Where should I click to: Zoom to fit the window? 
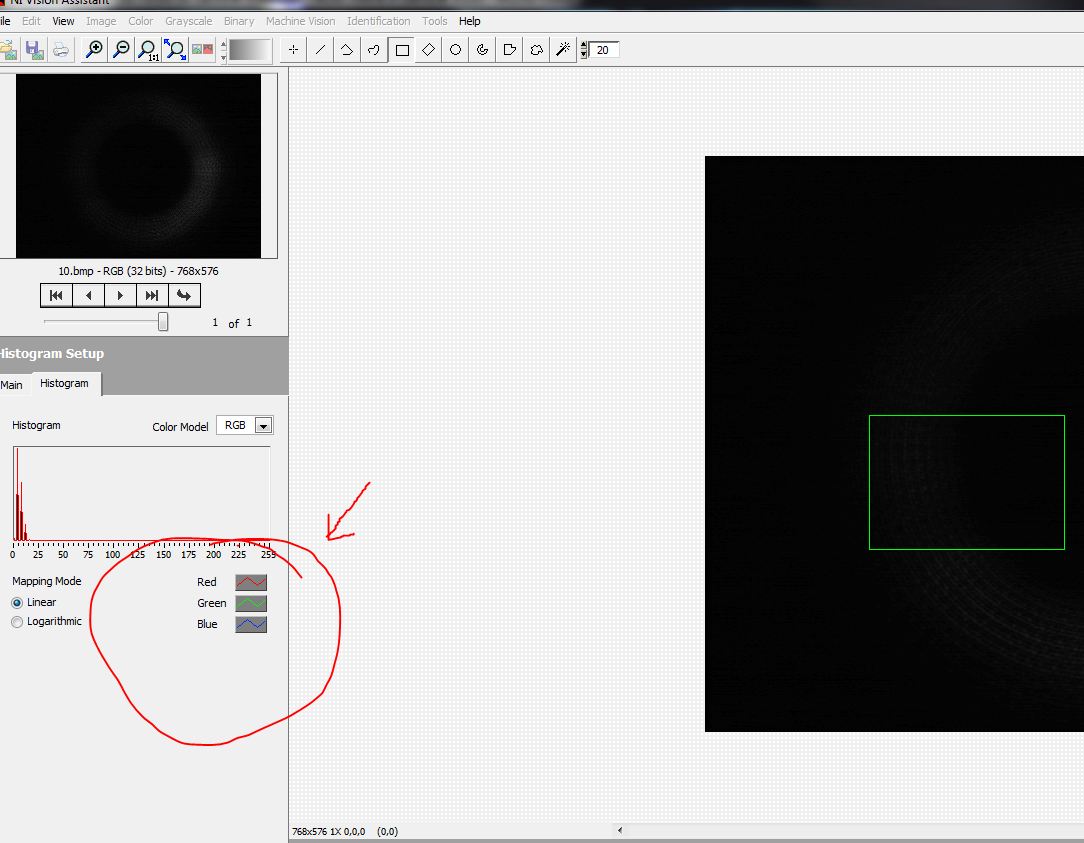pos(175,50)
